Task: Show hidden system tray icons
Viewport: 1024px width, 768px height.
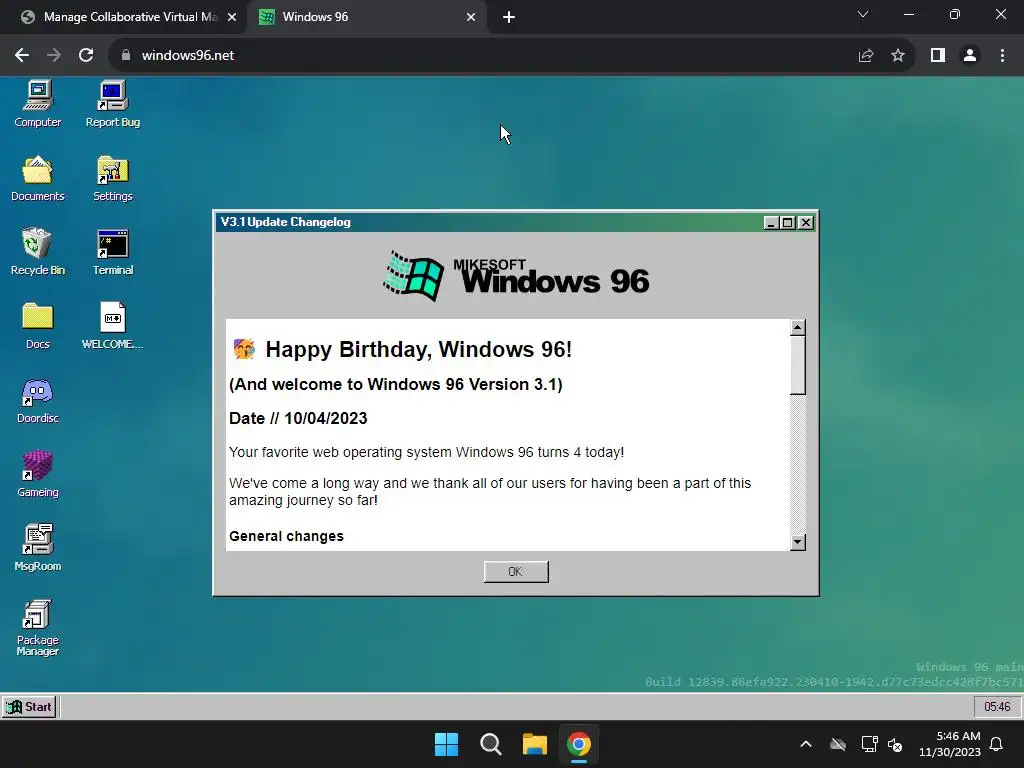Action: pos(806,744)
